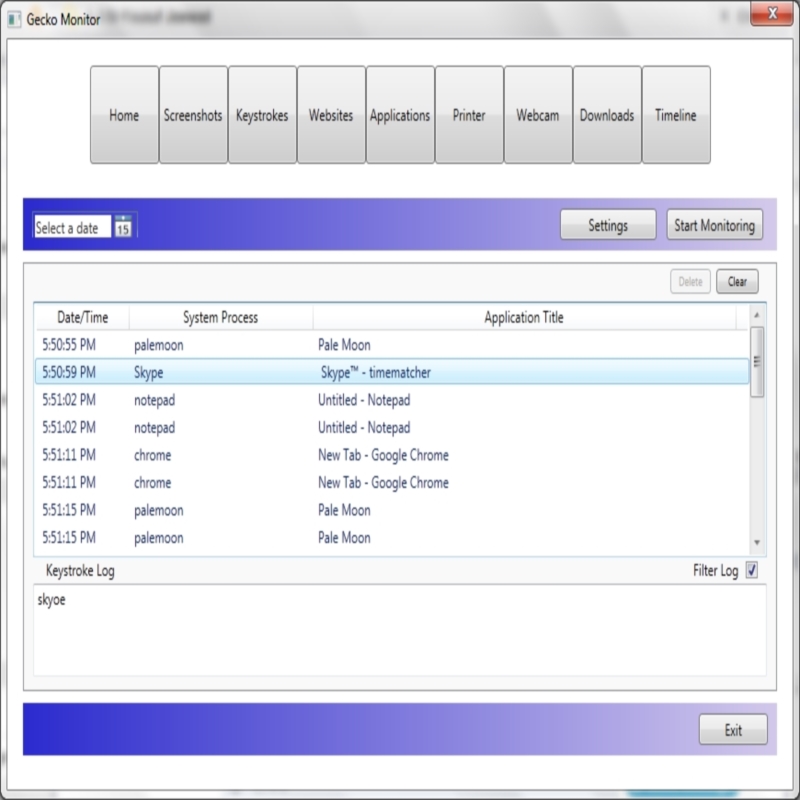Click the Gecko Monitor title bar icon
The height and width of the screenshot is (800, 800).
pyautogui.click(x=14, y=20)
